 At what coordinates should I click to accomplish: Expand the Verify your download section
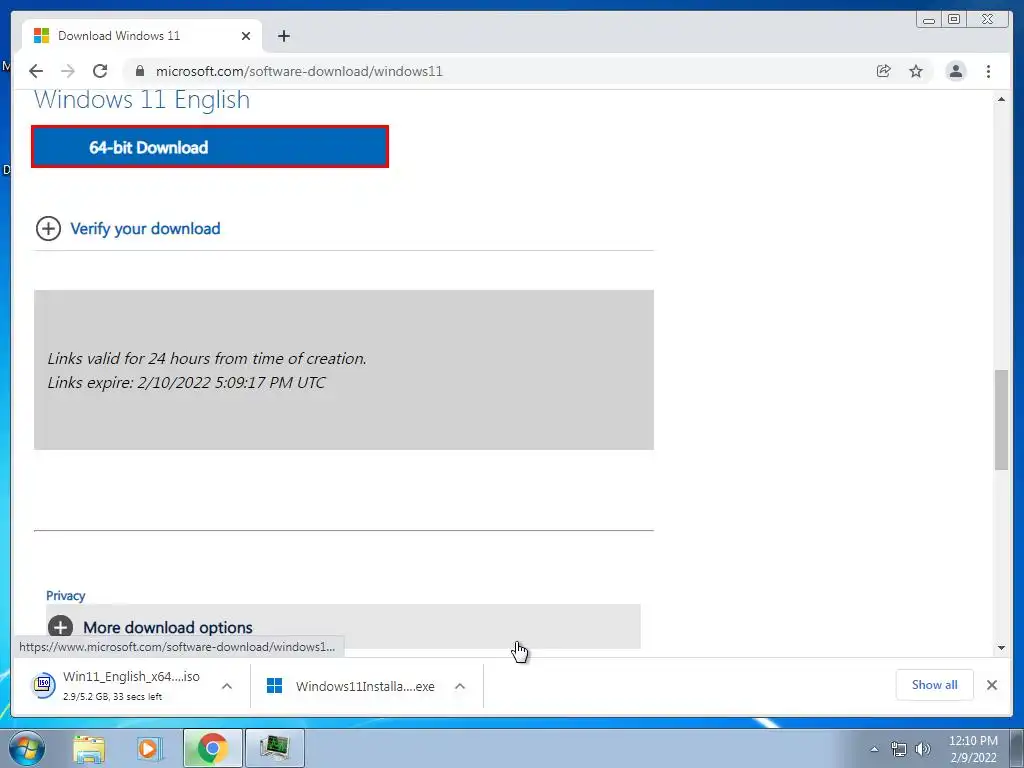[x=145, y=229]
